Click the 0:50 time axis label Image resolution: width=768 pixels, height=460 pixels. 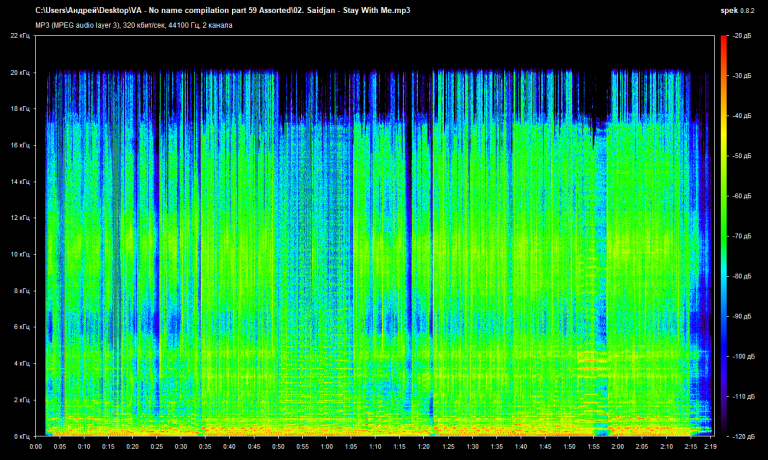[278, 447]
